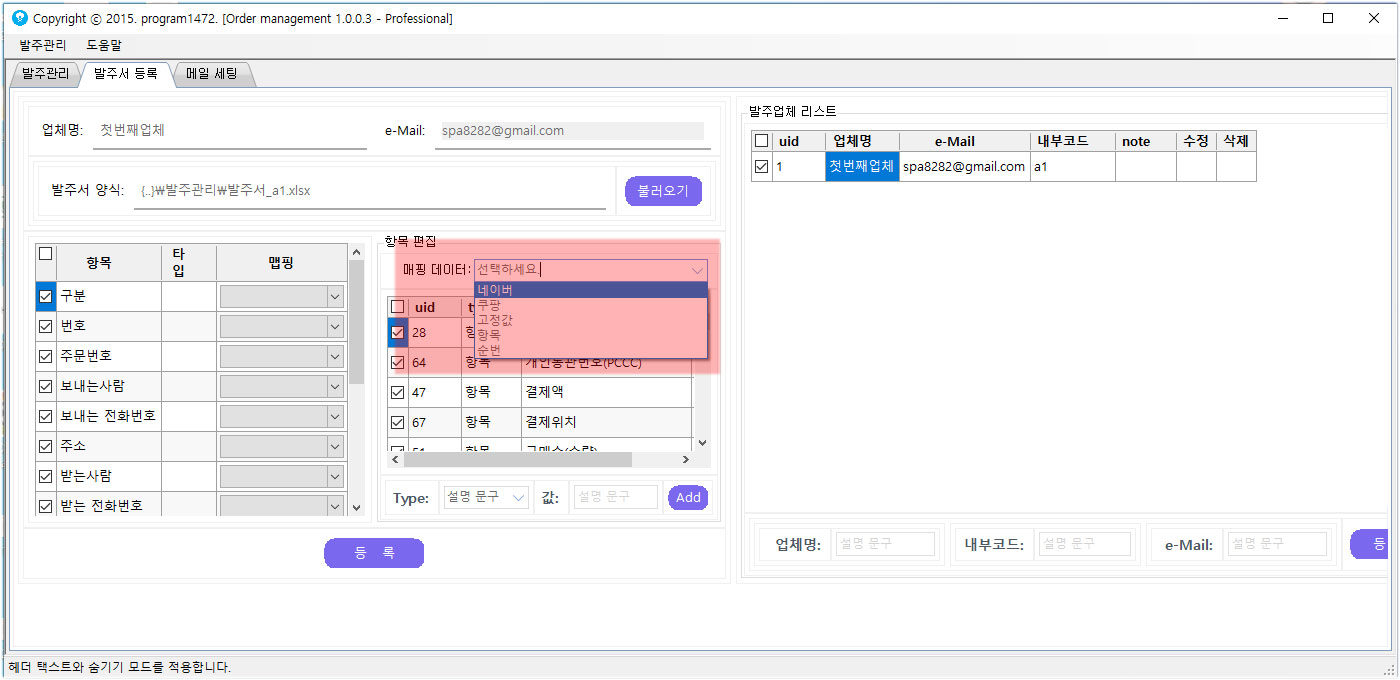Choose 네이버 from the mapping data list

[591, 290]
